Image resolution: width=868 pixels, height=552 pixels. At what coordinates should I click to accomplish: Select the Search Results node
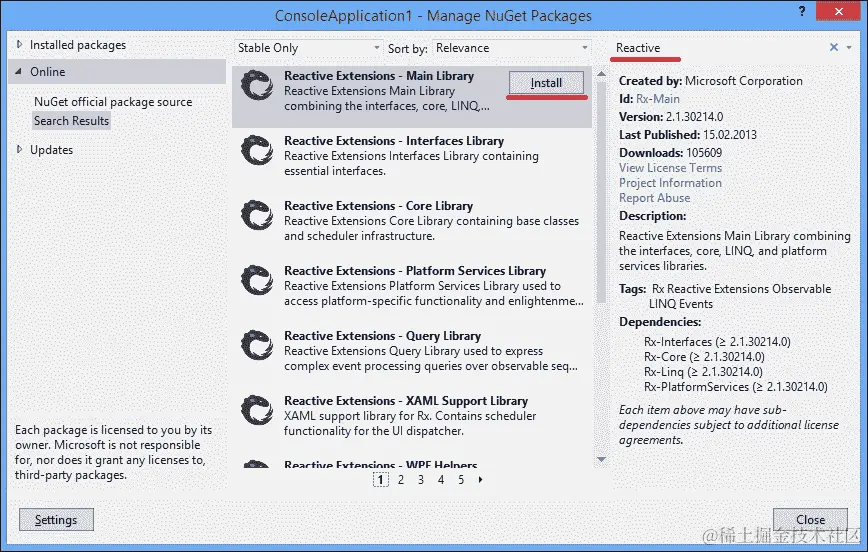[71, 121]
